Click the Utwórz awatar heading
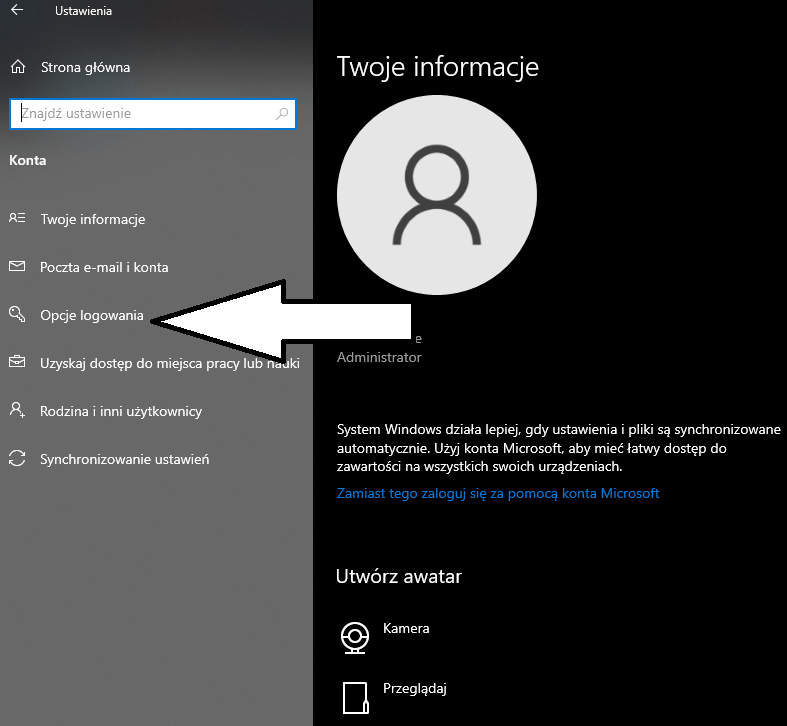 pyautogui.click(x=399, y=576)
